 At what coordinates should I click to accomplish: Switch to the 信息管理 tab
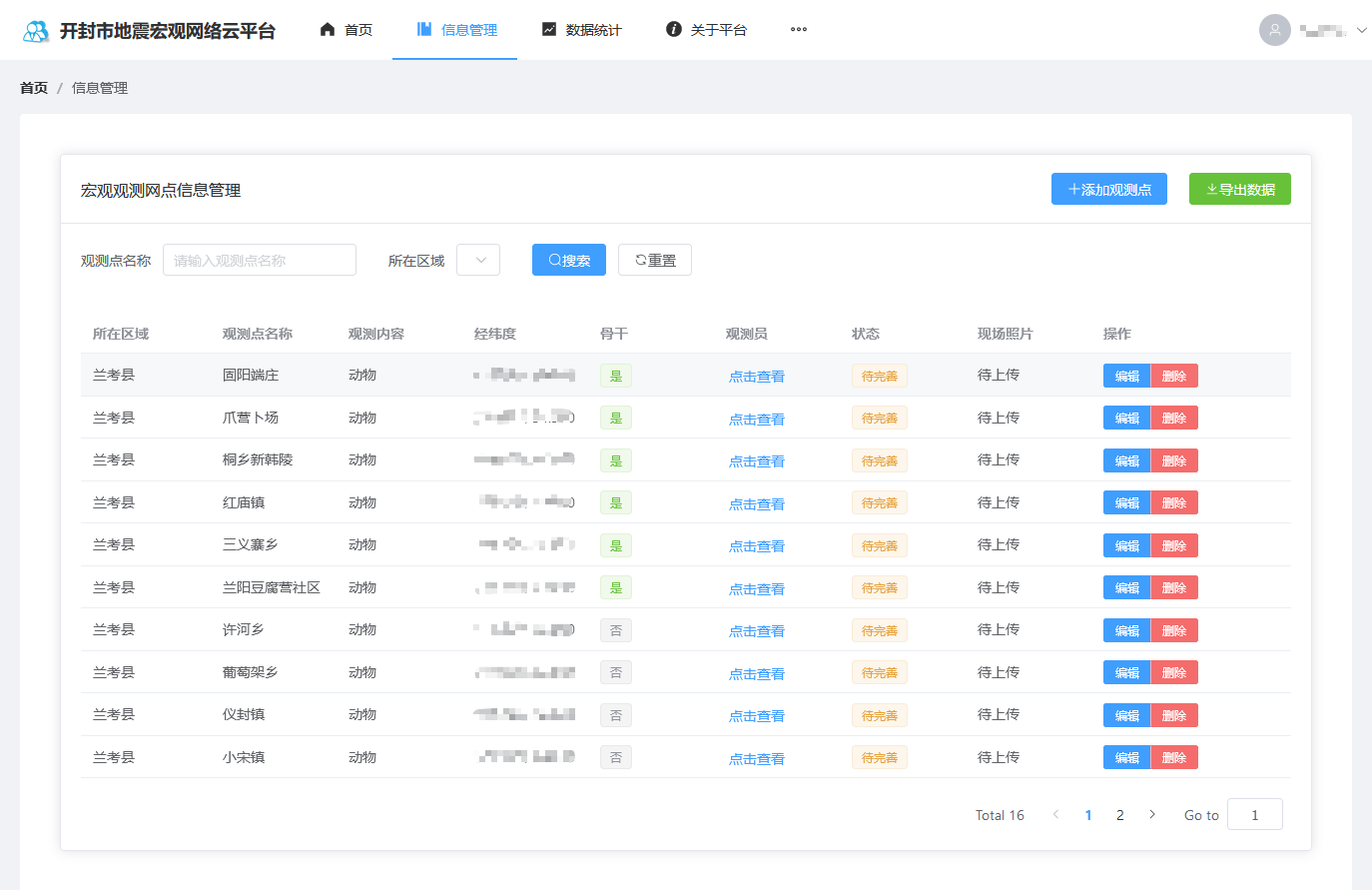pos(455,30)
